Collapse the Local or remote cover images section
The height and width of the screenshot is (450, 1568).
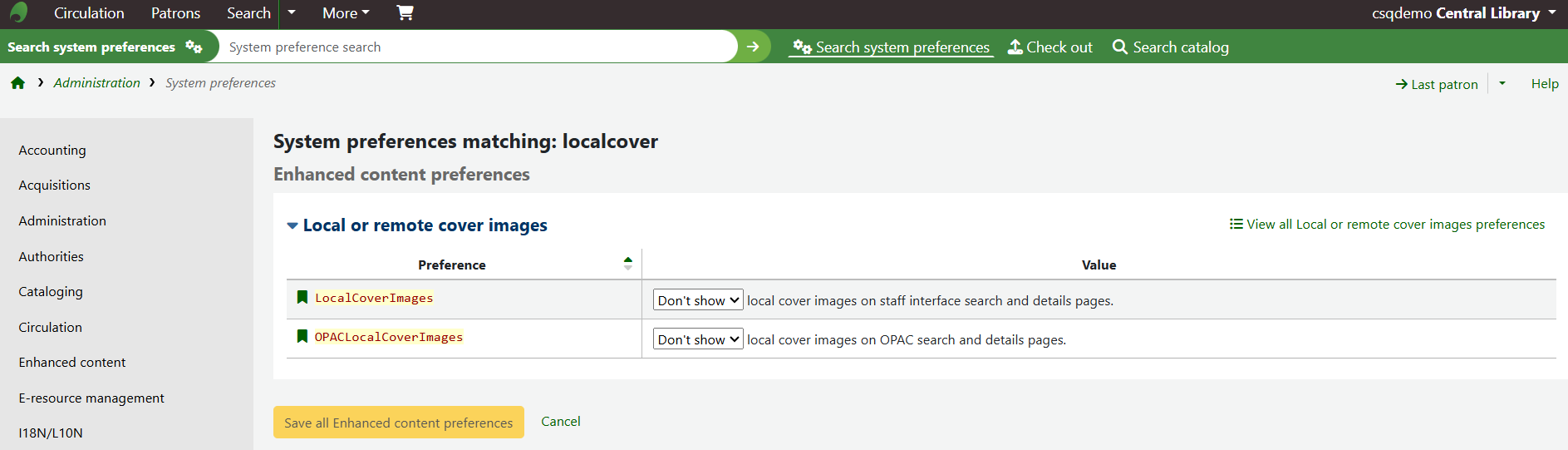click(292, 225)
